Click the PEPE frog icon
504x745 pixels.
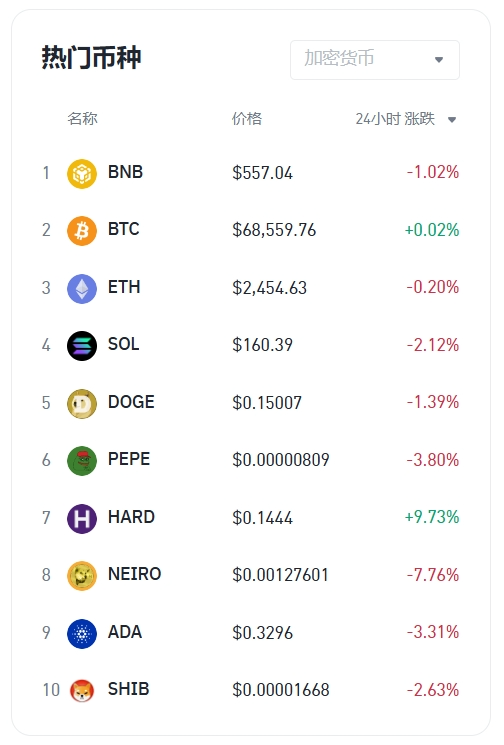82,461
